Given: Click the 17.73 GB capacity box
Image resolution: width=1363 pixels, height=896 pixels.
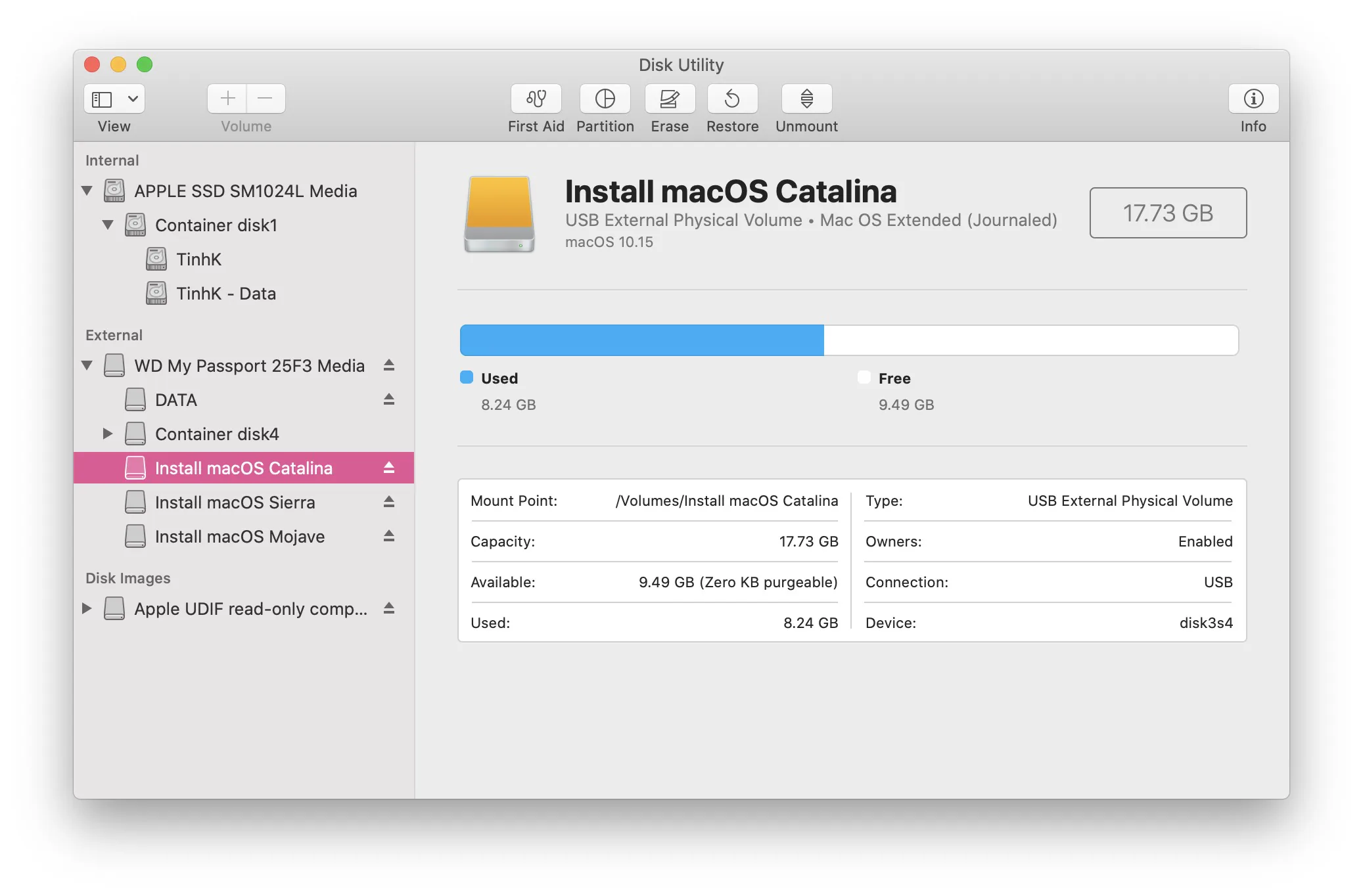Looking at the screenshot, I should tap(1168, 213).
